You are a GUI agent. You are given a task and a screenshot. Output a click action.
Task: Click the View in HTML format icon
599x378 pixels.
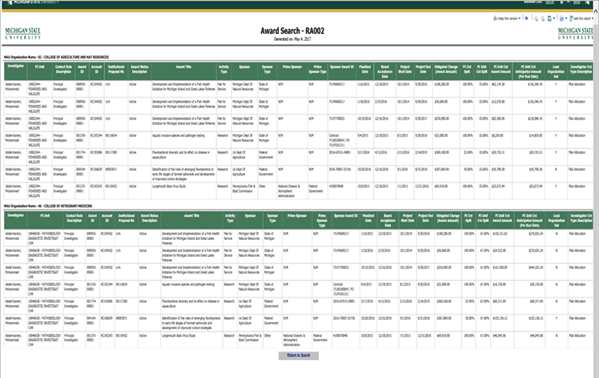pos(562,19)
